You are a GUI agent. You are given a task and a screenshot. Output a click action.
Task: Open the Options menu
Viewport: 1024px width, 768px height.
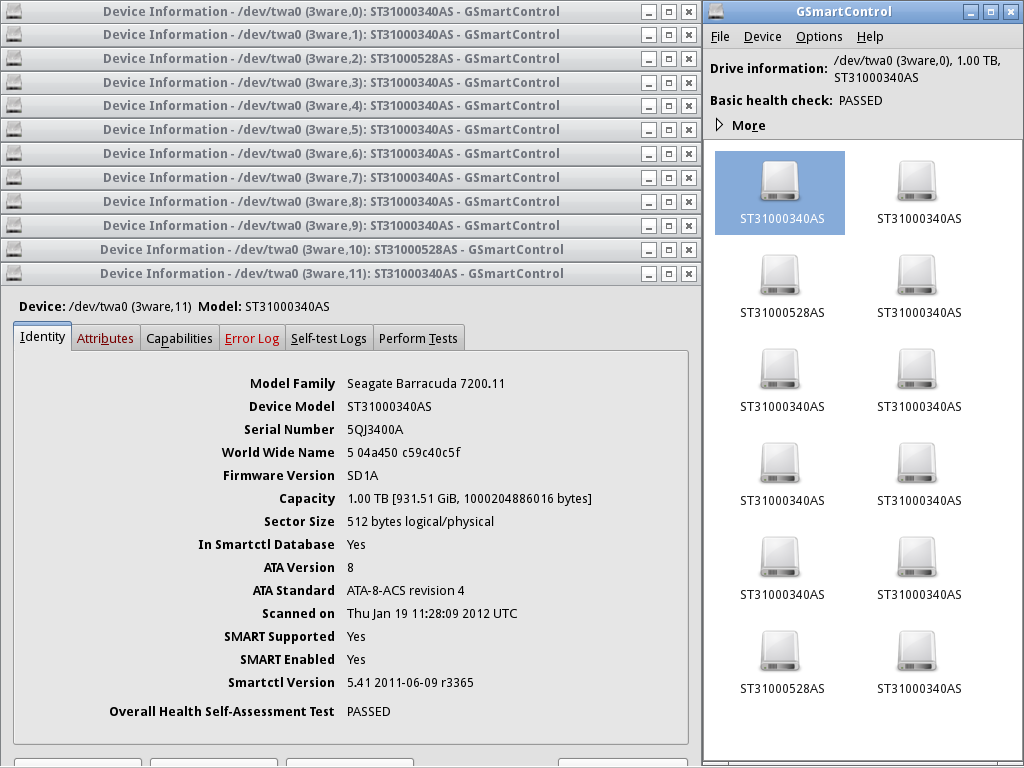(x=819, y=37)
